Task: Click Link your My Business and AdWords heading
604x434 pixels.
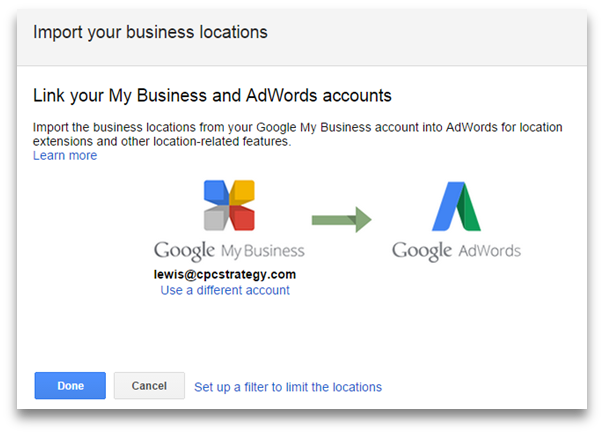Action: tap(212, 96)
